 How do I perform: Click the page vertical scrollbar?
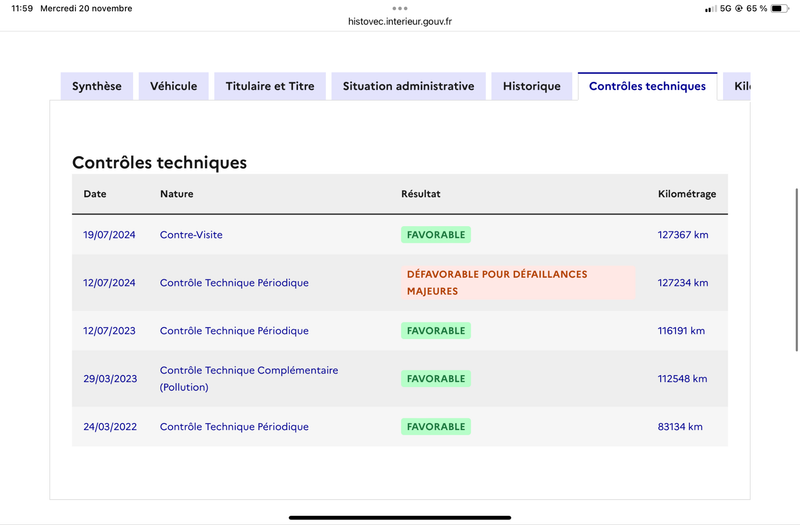point(796,269)
